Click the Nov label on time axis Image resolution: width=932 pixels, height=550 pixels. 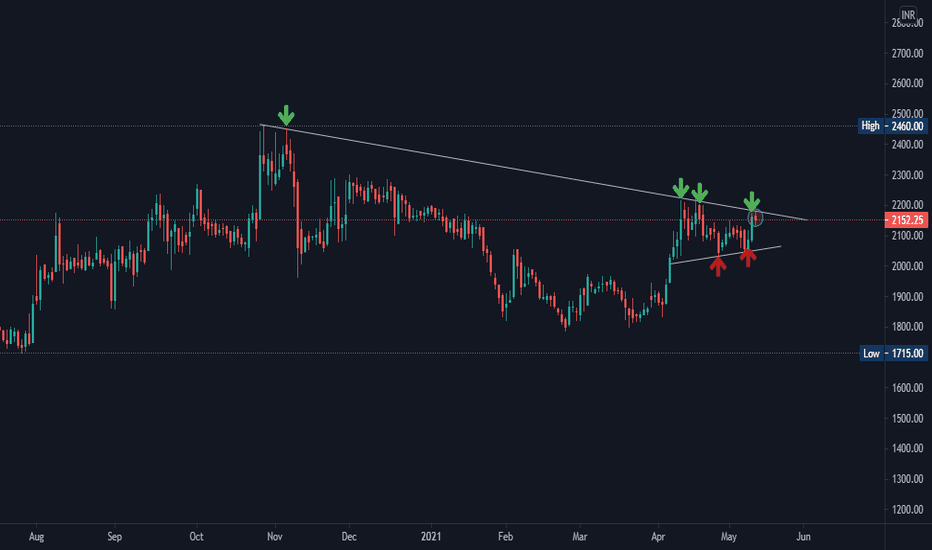click(275, 536)
